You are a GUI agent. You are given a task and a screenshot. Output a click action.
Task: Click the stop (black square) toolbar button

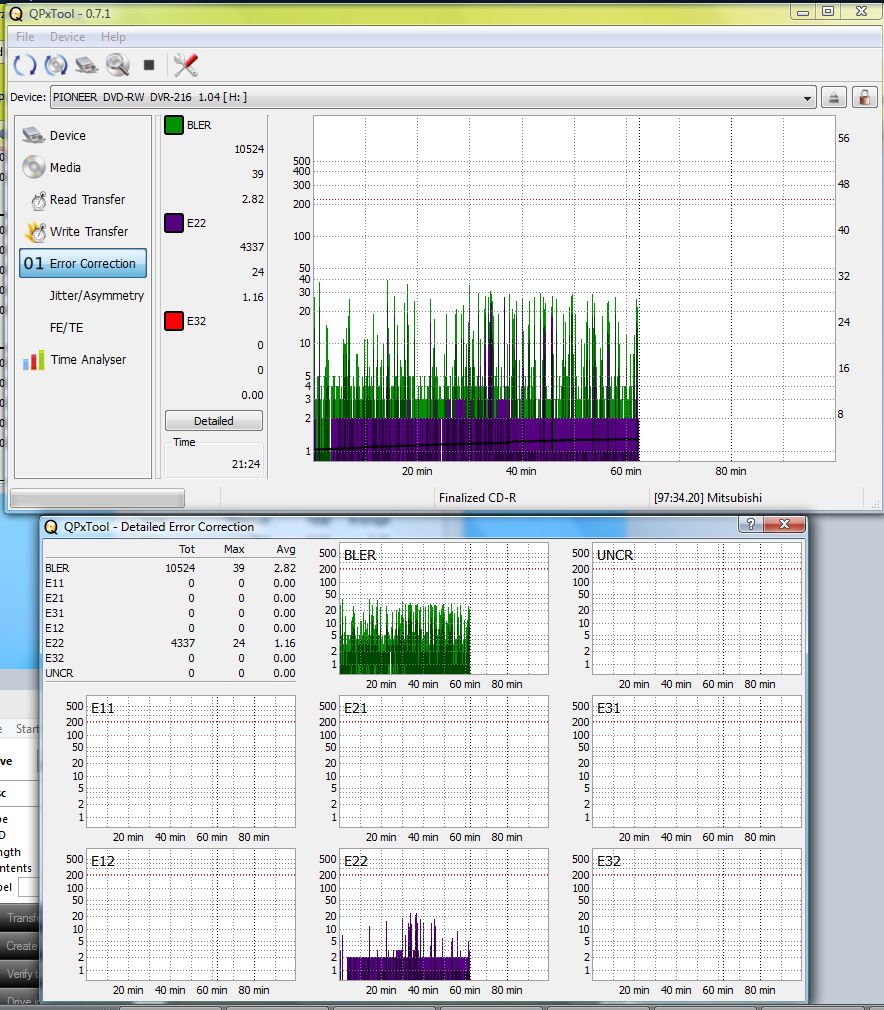[149, 64]
